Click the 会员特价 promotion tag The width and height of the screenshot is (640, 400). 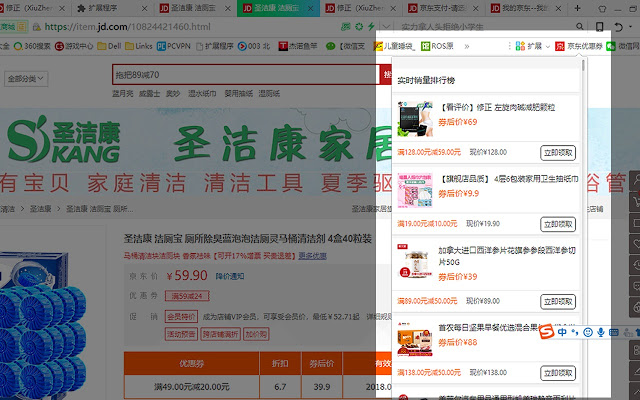coord(181,316)
